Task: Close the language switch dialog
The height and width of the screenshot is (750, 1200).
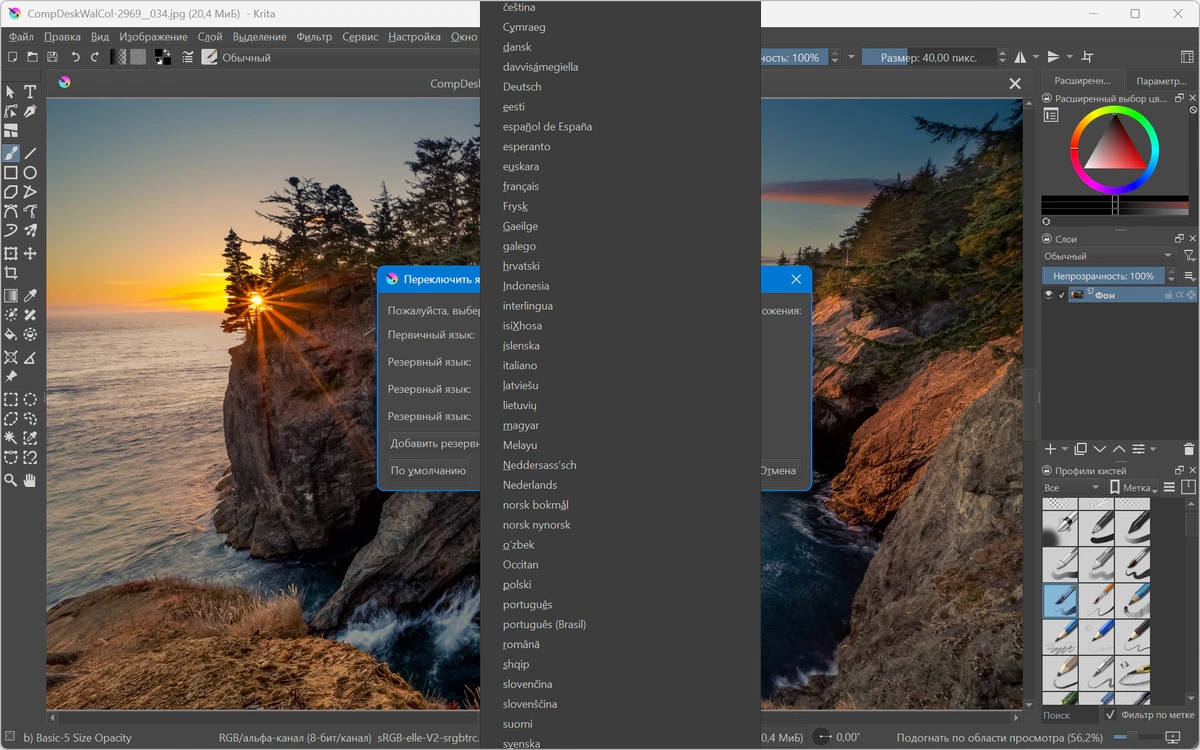Action: point(796,280)
